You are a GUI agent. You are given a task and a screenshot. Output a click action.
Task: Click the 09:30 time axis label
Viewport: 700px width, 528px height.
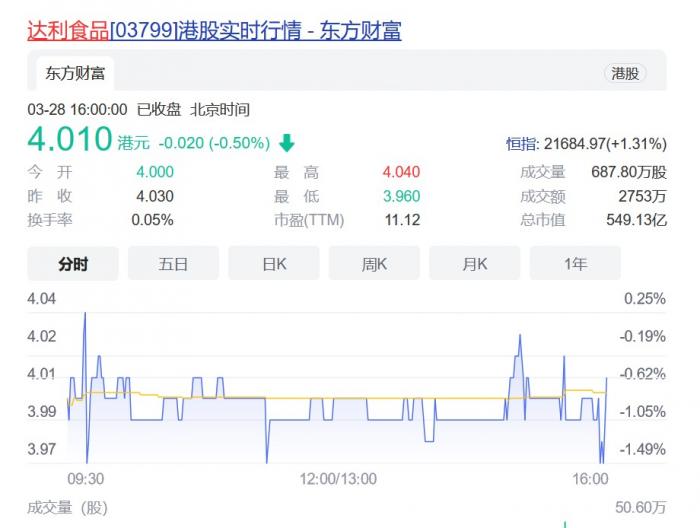click(x=86, y=479)
